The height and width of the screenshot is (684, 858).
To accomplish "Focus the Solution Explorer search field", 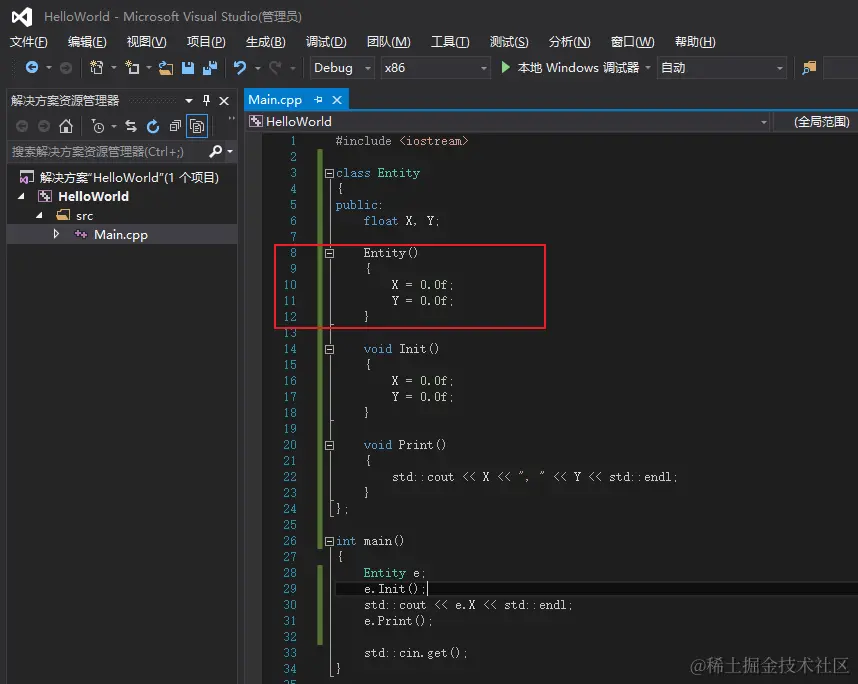I will [108, 152].
